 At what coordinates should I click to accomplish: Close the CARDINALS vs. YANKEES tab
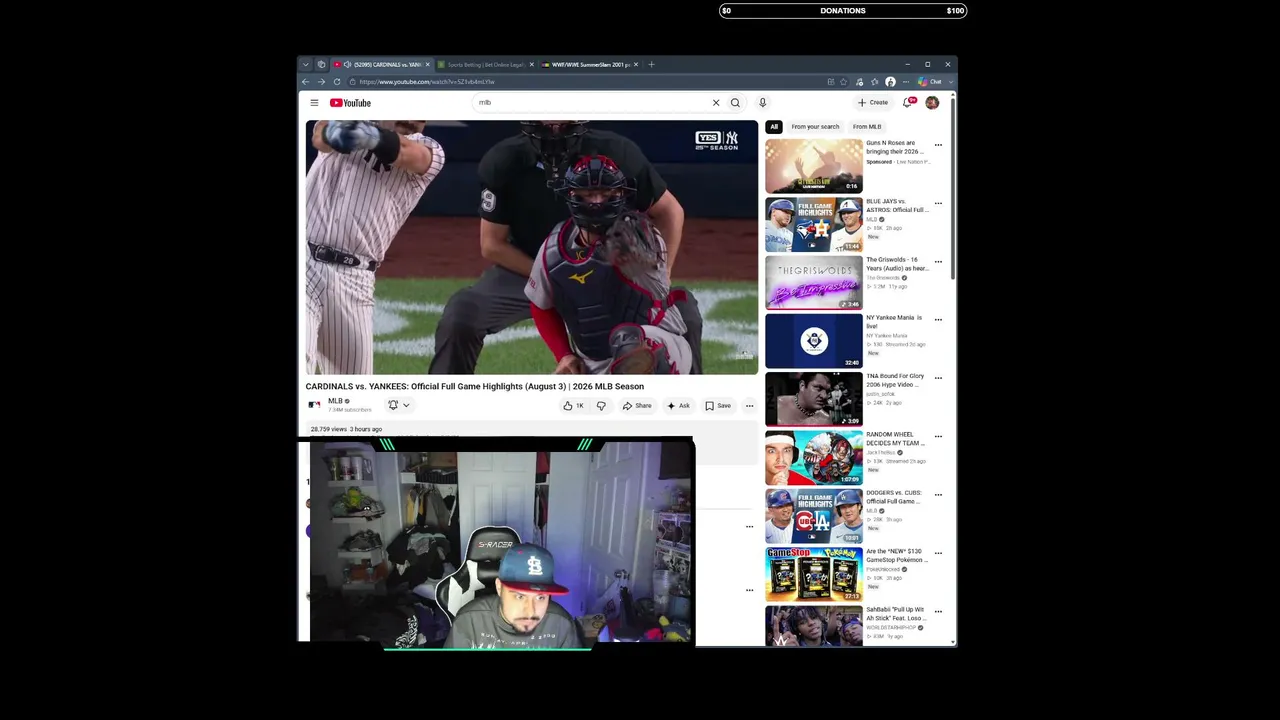click(x=427, y=65)
